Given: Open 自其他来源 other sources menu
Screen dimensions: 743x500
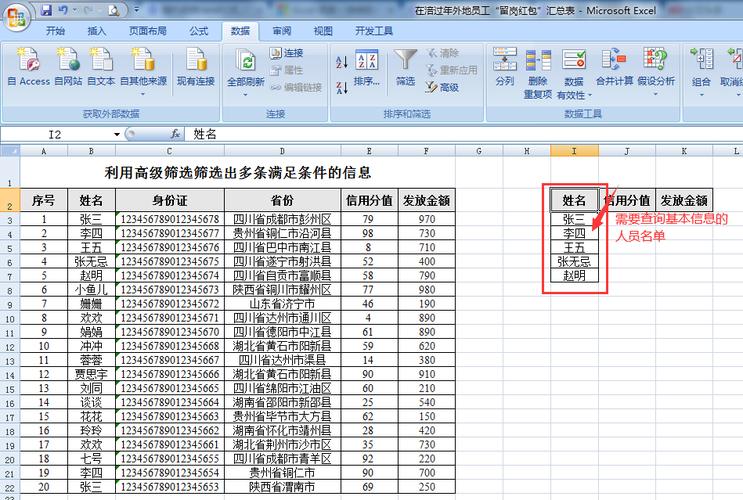Looking at the screenshot, I should (143, 70).
